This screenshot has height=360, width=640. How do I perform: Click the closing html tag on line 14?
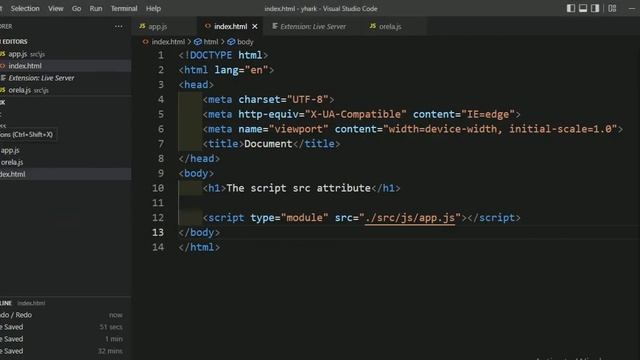click(x=199, y=247)
